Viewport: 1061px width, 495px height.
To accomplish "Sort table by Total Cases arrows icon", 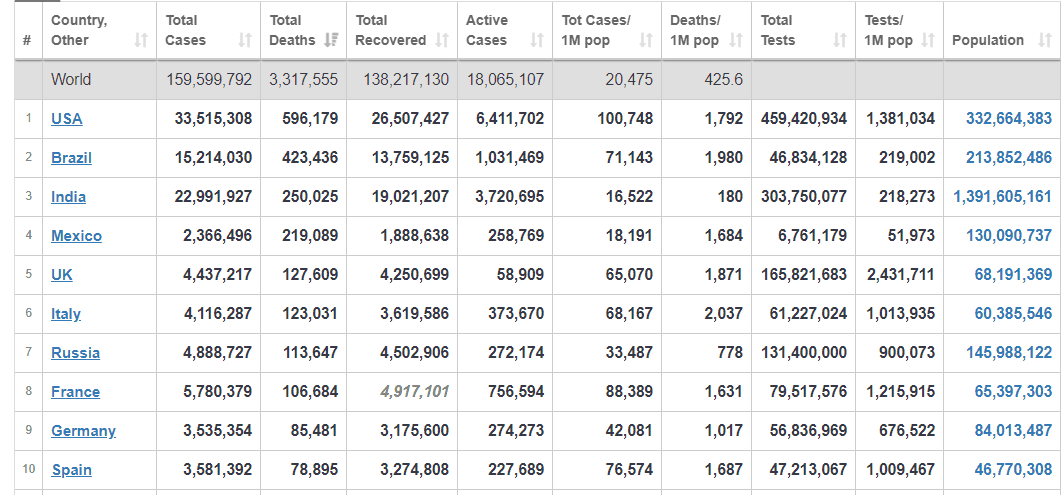I will click(245, 41).
